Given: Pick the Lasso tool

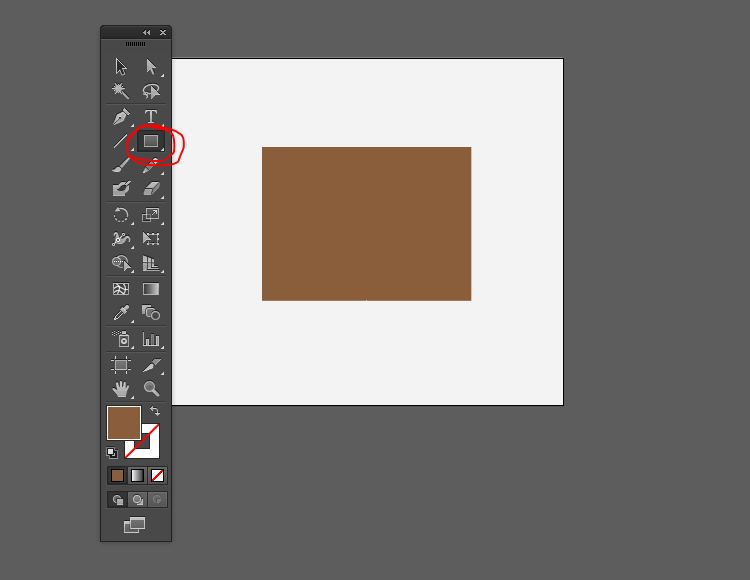Looking at the screenshot, I should [151, 91].
